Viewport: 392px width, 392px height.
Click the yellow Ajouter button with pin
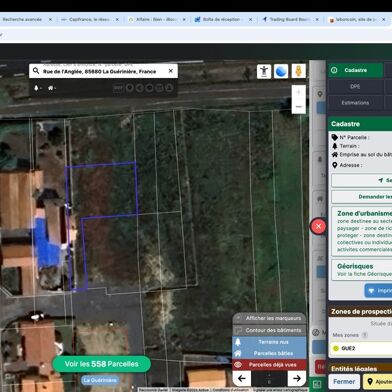click(378, 381)
